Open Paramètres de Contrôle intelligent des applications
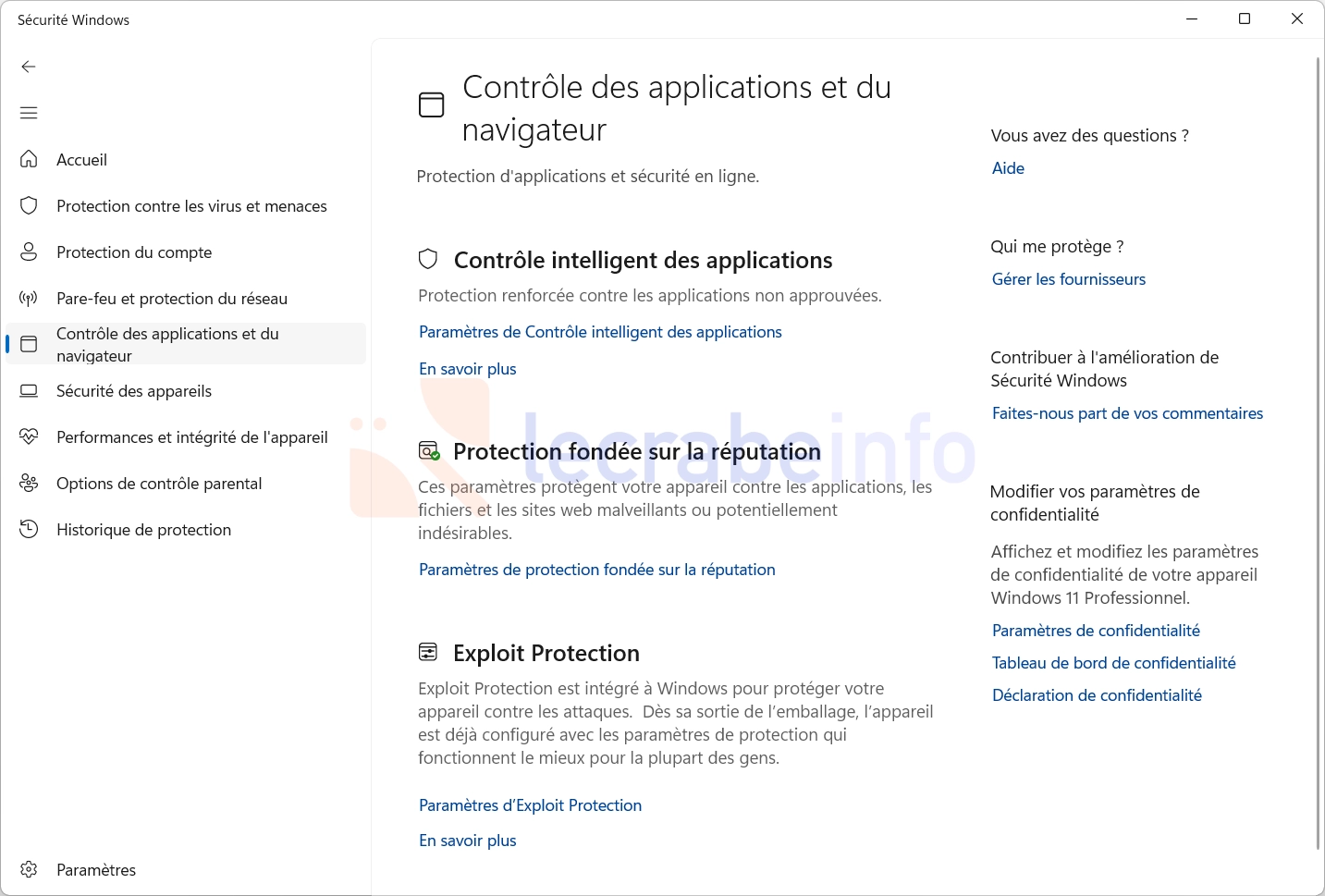Image resolution: width=1325 pixels, height=896 pixels. tap(600, 332)
